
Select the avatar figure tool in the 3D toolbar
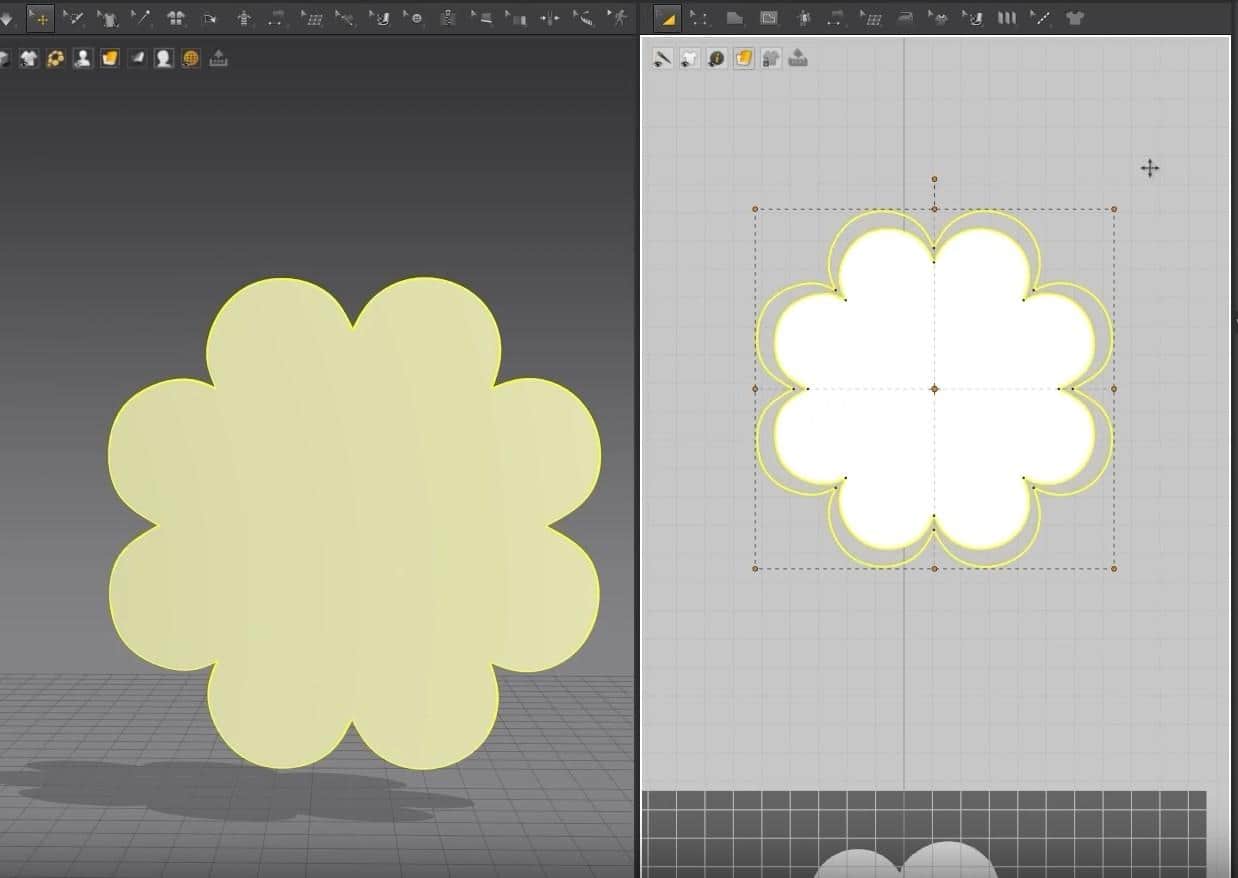(x=244, y=18)
